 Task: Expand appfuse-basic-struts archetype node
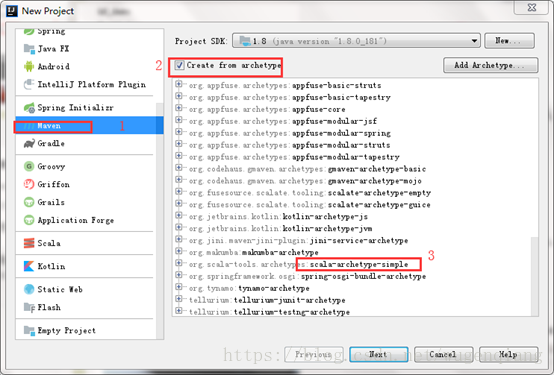(x=179, y=84)
